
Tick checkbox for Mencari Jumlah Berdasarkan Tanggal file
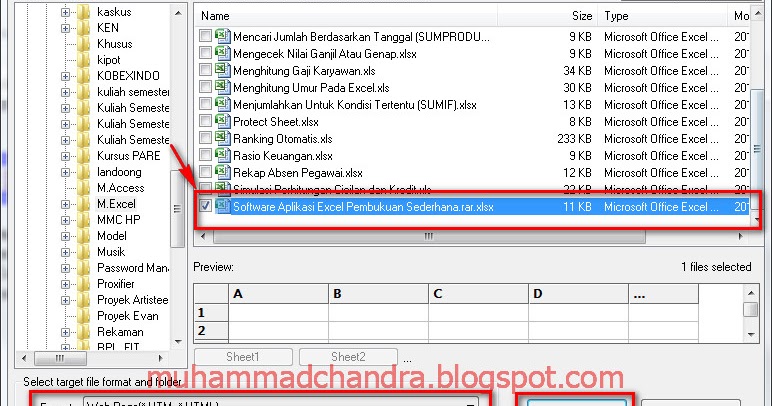[x=205, y=36]
